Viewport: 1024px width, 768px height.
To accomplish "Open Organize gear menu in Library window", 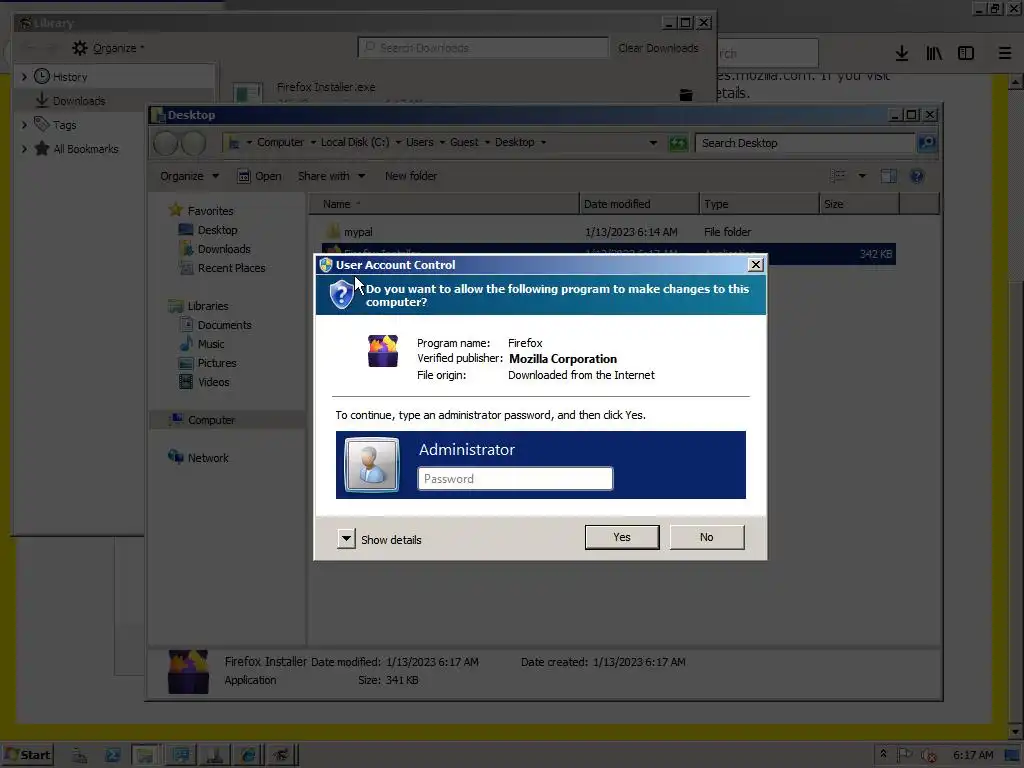I will pyautogui.click(x=108, y=48).
